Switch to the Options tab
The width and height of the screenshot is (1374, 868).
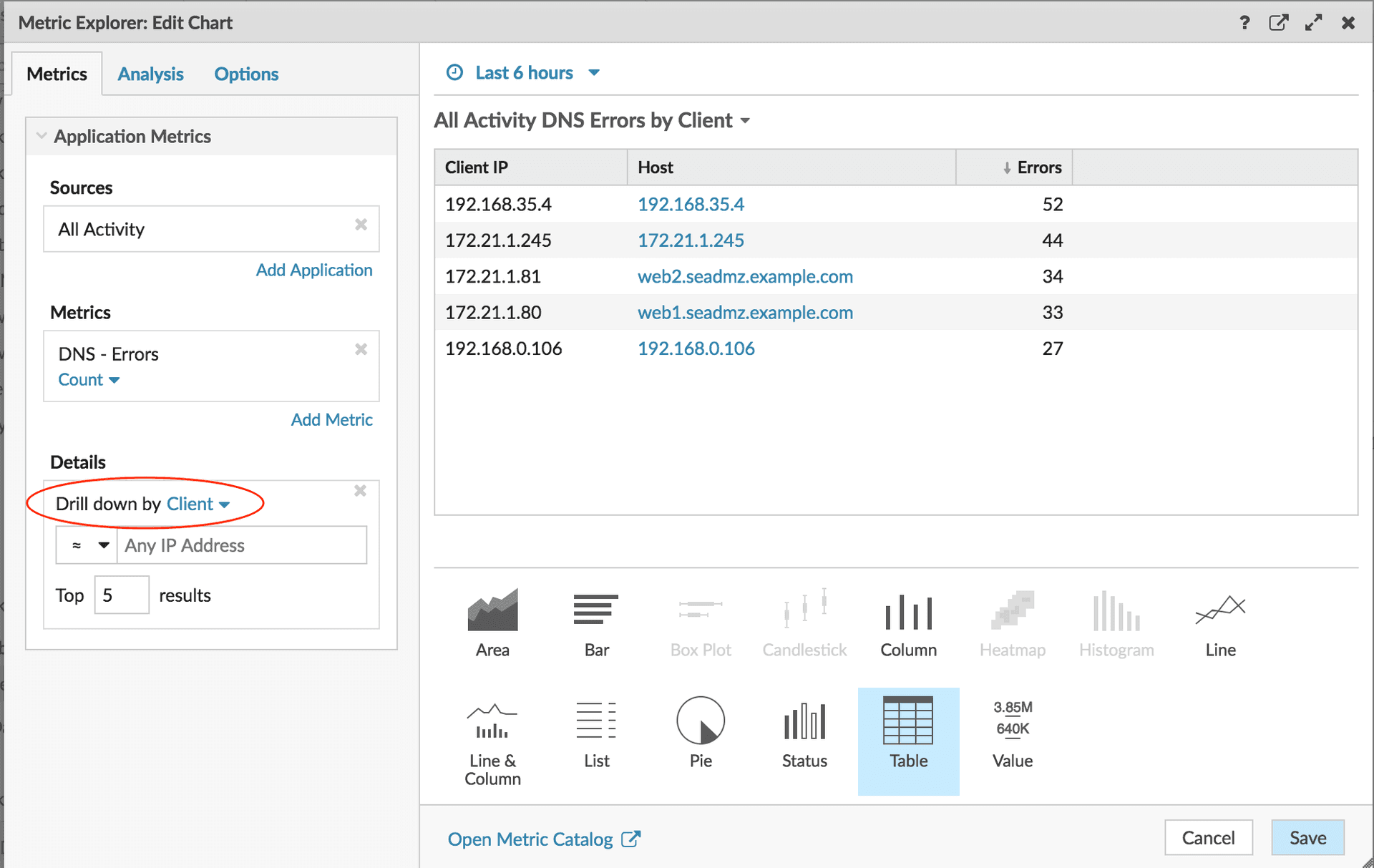(x=246, y=74)
